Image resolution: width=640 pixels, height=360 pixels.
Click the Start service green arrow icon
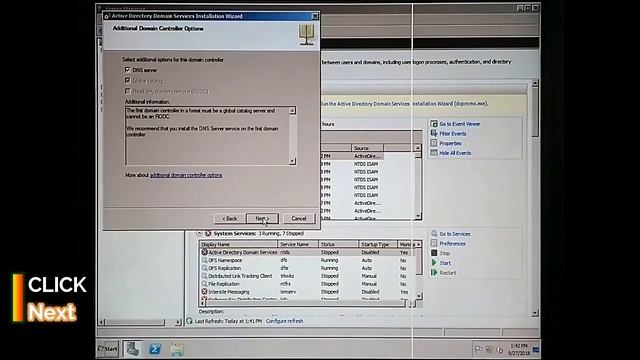(x=434, y=263)
